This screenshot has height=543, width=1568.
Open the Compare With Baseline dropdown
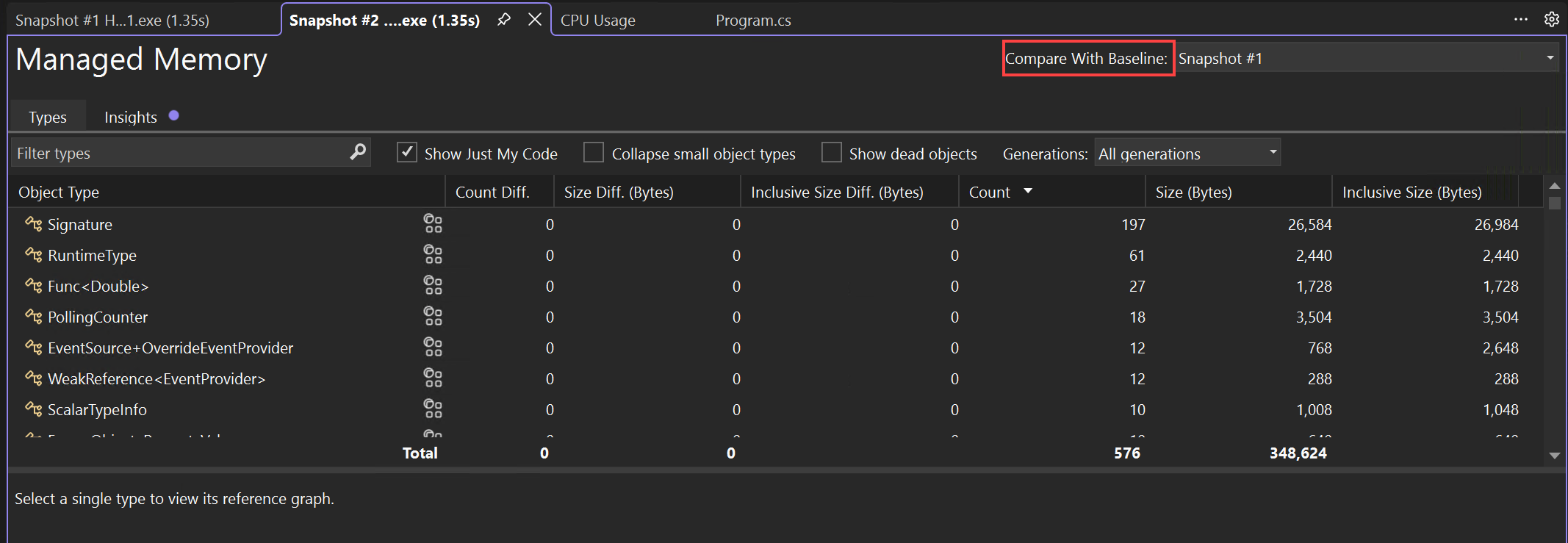[x=1367, y=58]
